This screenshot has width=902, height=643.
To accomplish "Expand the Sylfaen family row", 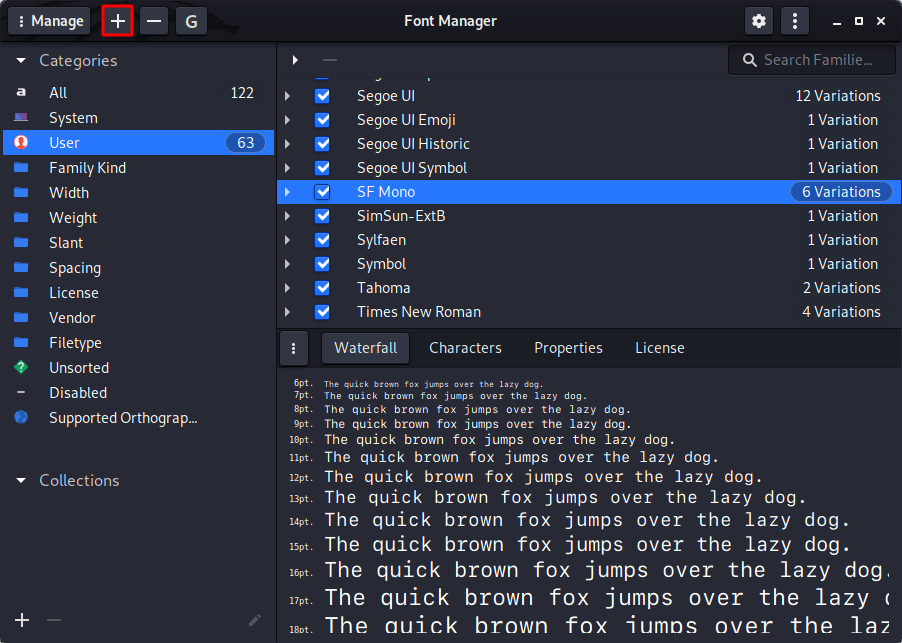I will (287, 240).
